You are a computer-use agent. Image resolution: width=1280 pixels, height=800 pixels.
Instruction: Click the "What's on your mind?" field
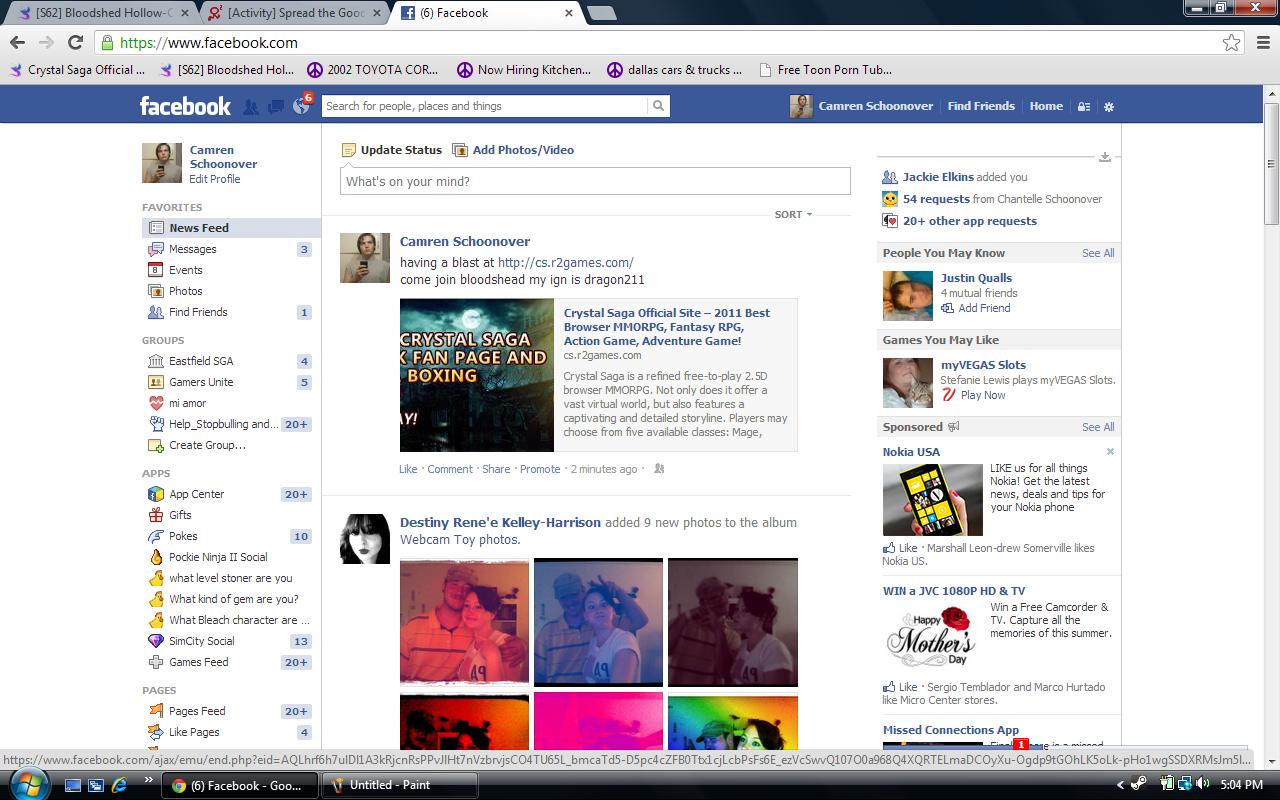click(x=595, y=181)
